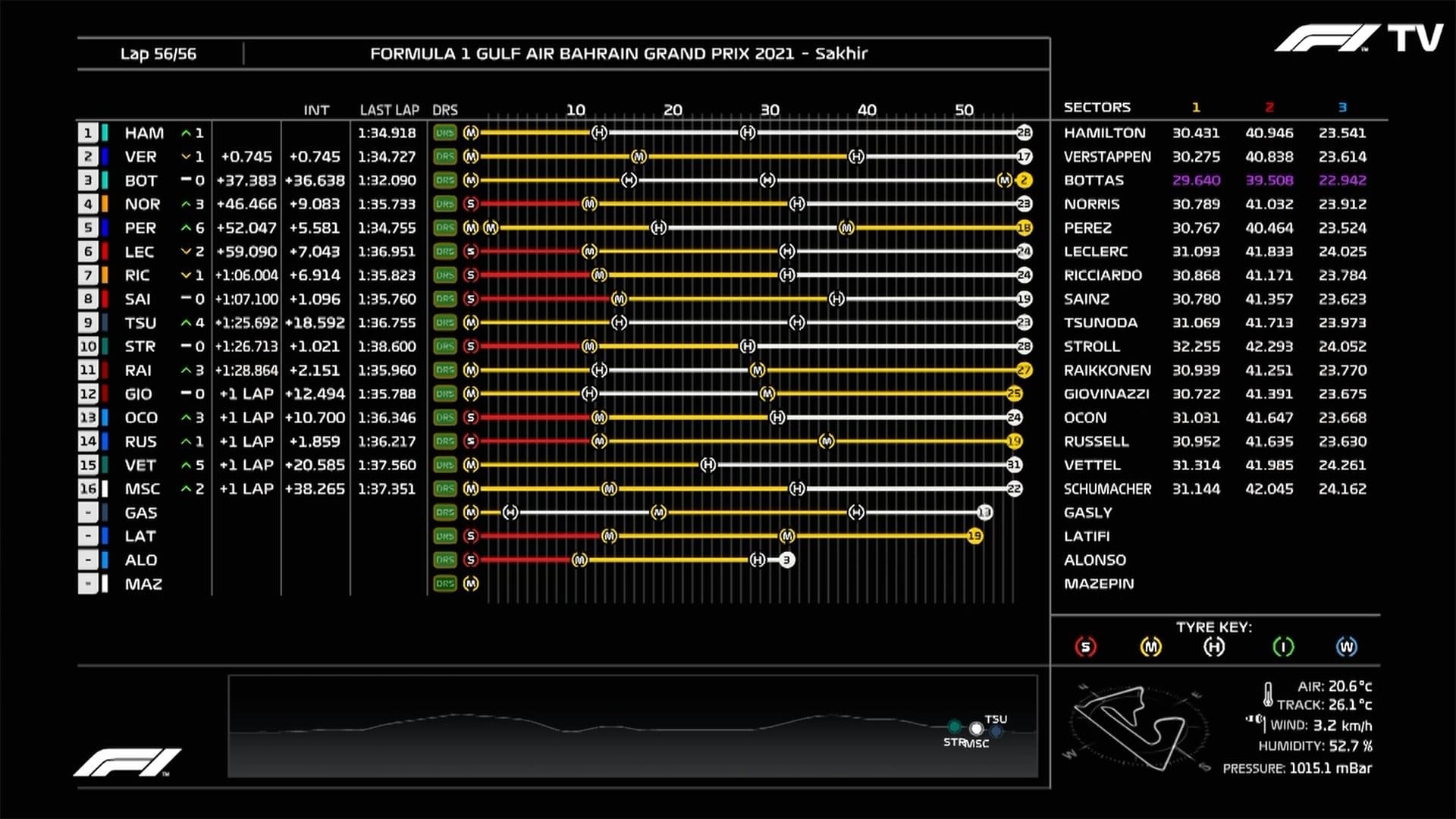The width and height of the screenshot is (1456, 819).
Task: Click the F1 TV logo
Action: tap(1358, 38)
